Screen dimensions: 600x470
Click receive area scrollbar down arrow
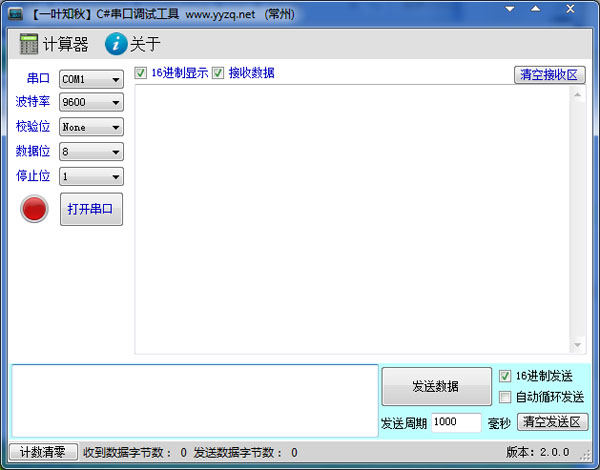578,345
